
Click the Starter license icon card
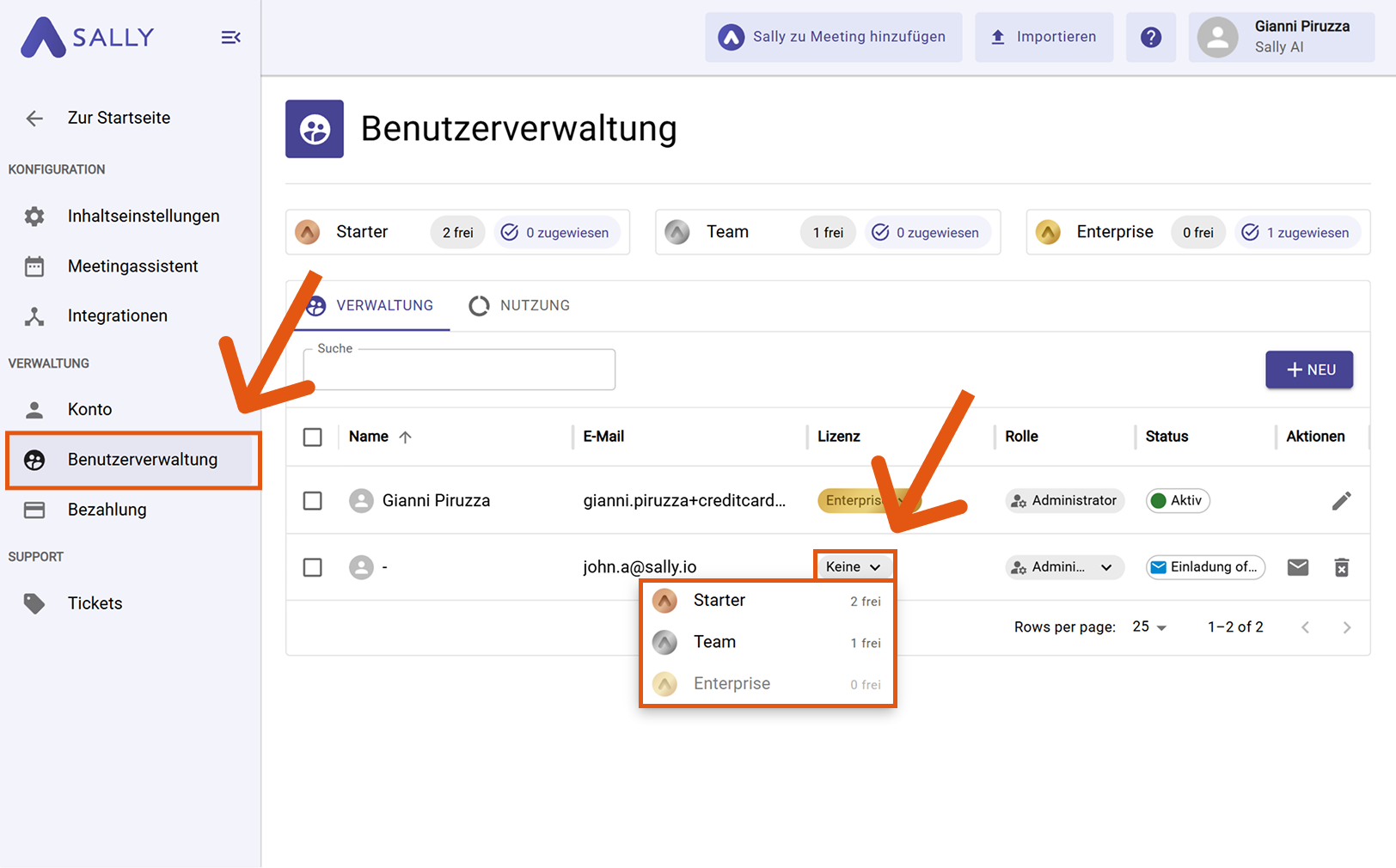pyautogui.click(x=308, y=232)
